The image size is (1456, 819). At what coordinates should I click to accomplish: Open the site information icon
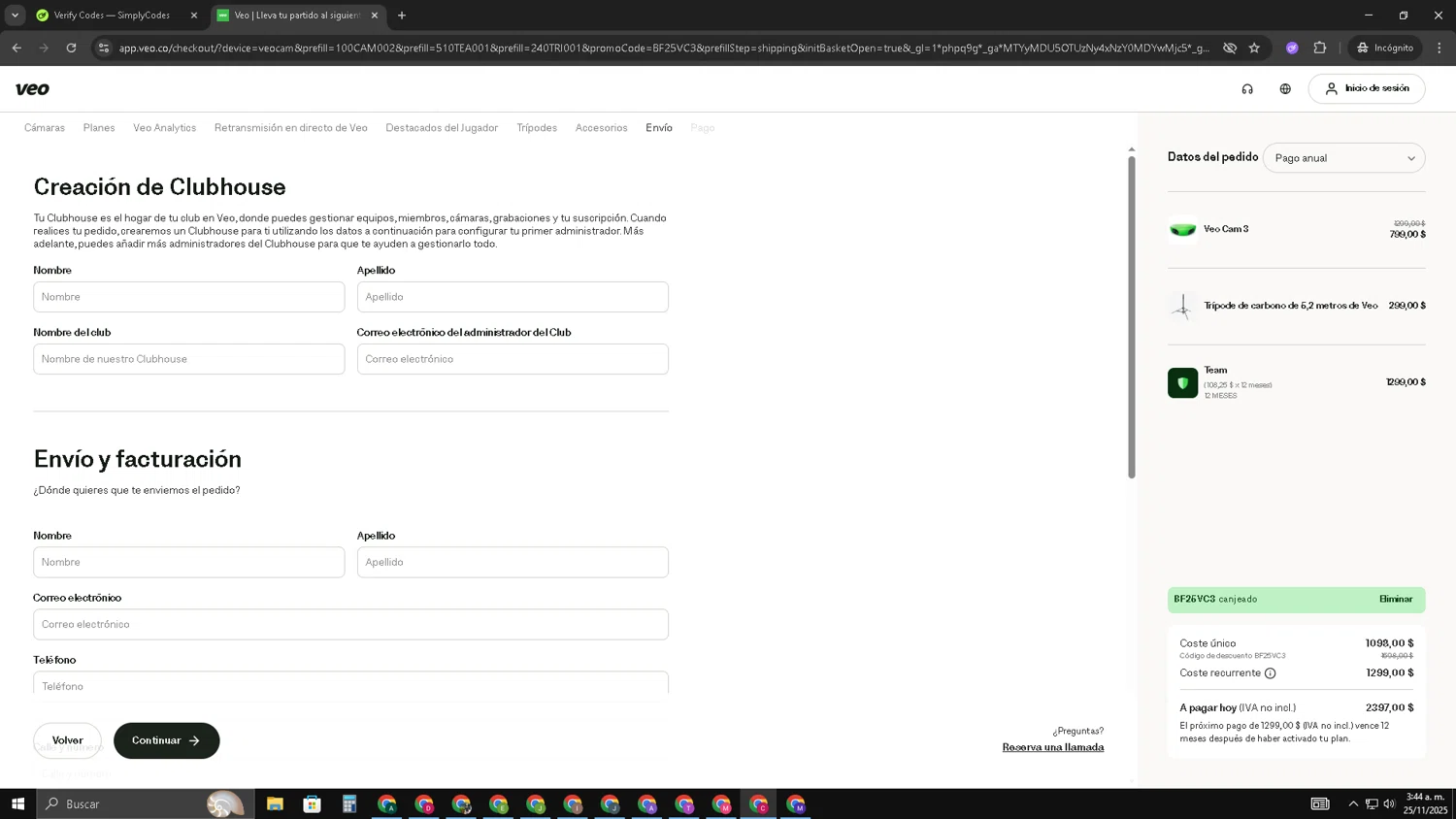click(x=103, y=48)
